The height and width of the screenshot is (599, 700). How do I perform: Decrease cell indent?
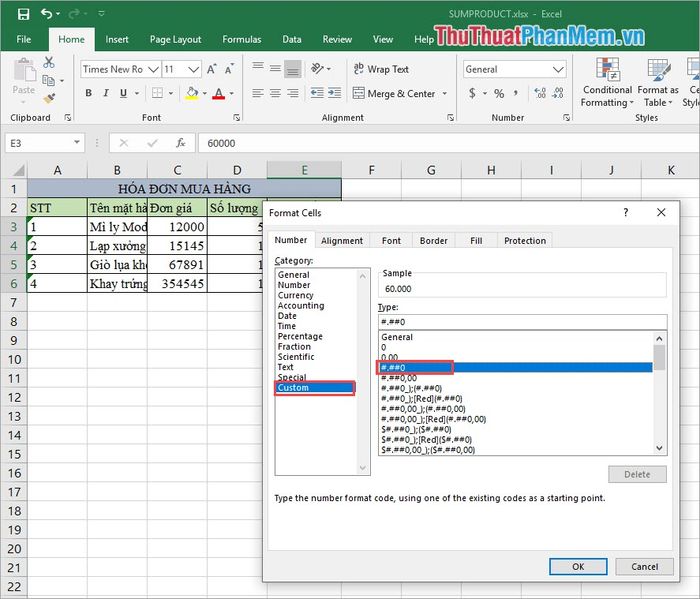click(317, 93)
